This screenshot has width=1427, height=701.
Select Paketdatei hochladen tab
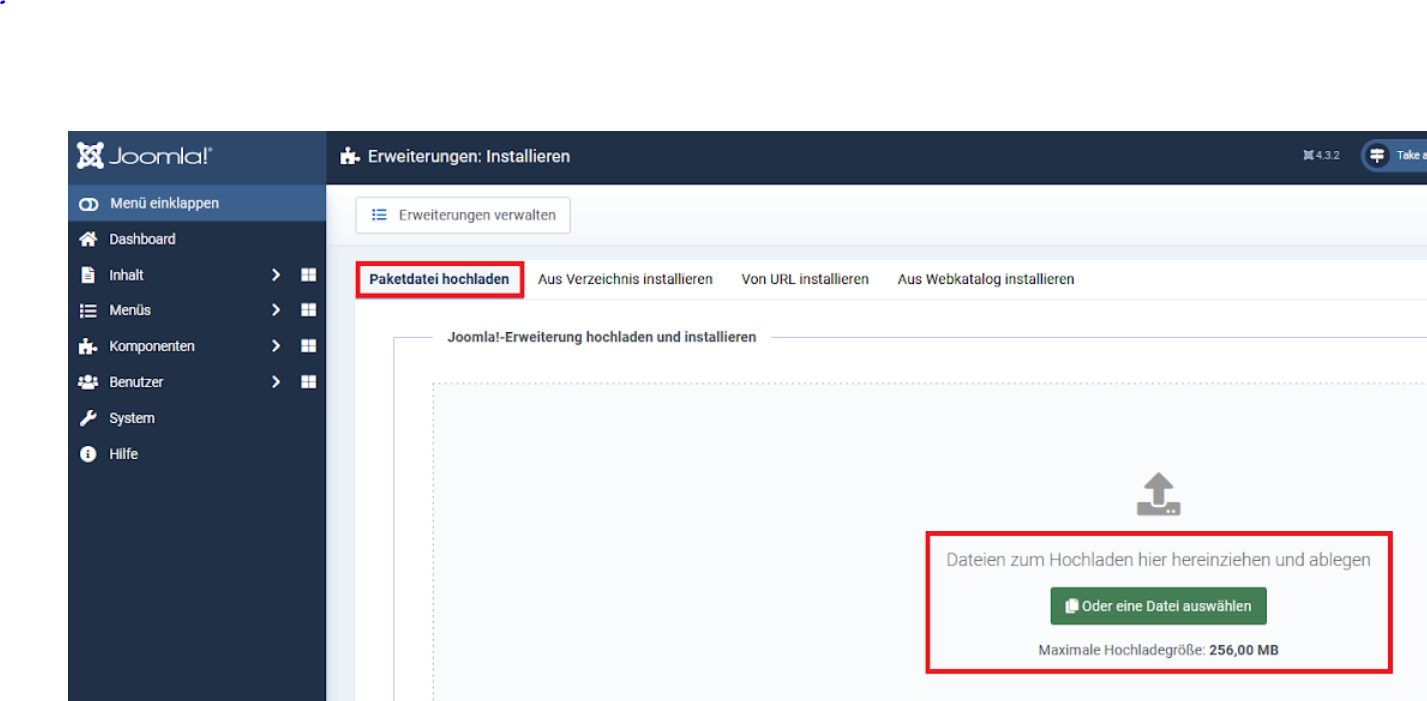point(440,279)
